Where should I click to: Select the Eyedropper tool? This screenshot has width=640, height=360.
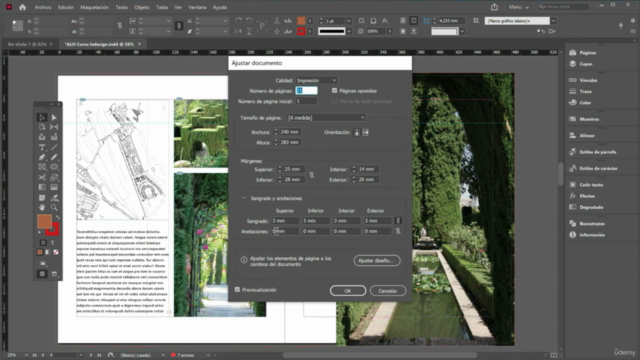(x=54, y=198)
